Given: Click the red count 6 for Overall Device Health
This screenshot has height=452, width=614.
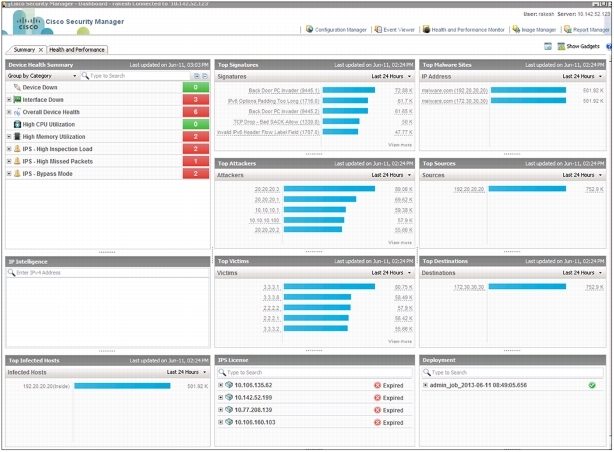Looking at the screenshot, I should (195, 112).
